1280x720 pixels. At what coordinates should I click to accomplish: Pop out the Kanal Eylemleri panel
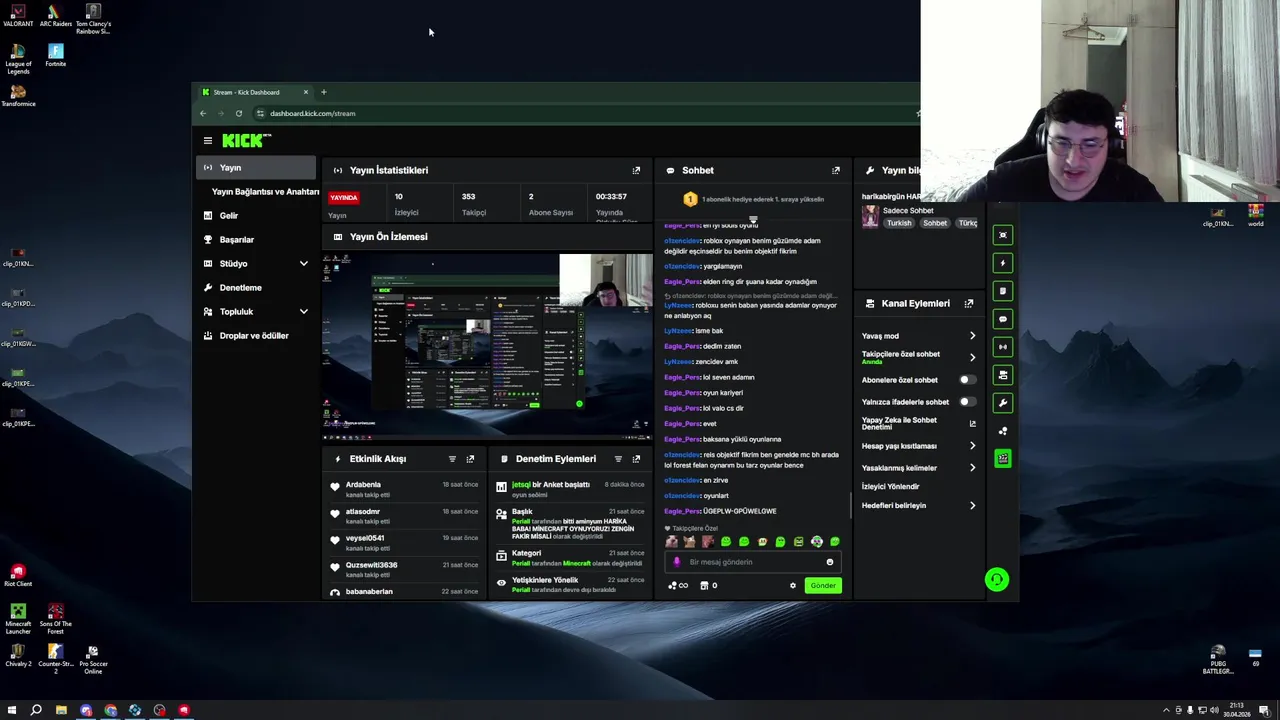[x=969, y=304]
